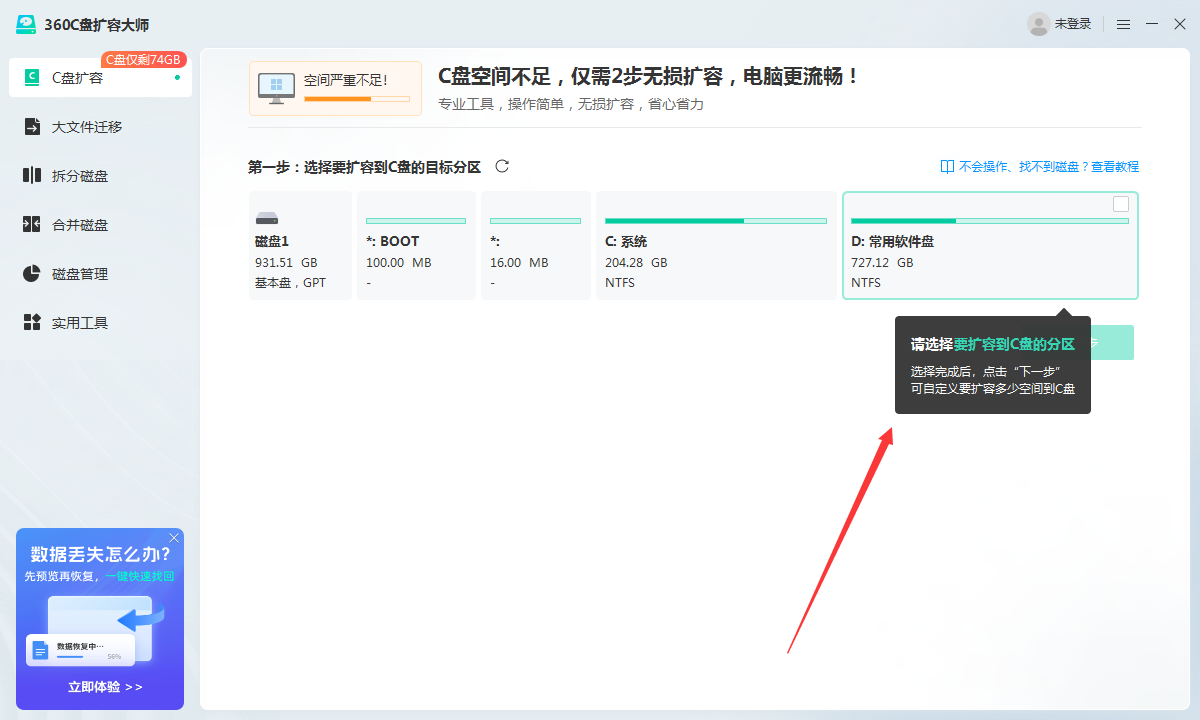
Task: Select the 磁盘1 disk card
Action: (300, 245)
